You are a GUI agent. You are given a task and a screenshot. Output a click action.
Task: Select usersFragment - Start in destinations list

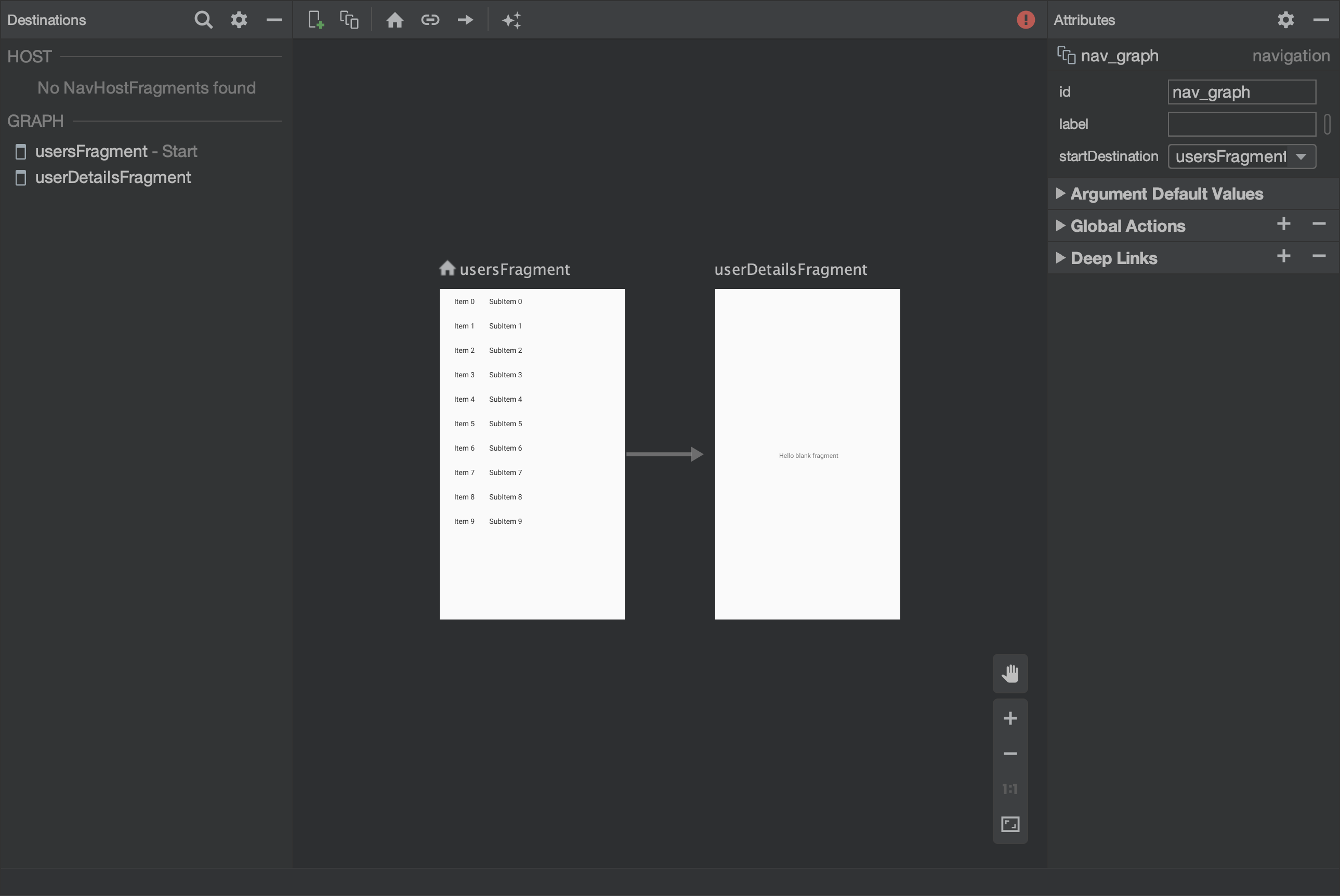point(115,151)
